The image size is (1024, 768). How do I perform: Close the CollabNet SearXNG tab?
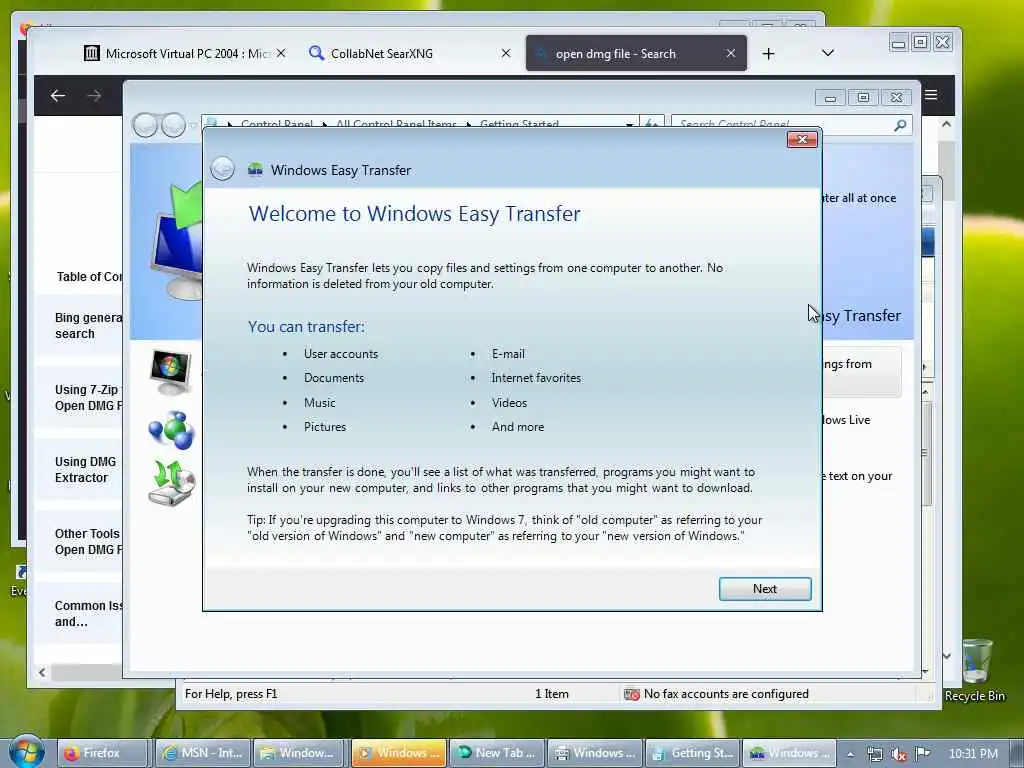(x=505, y=54)
